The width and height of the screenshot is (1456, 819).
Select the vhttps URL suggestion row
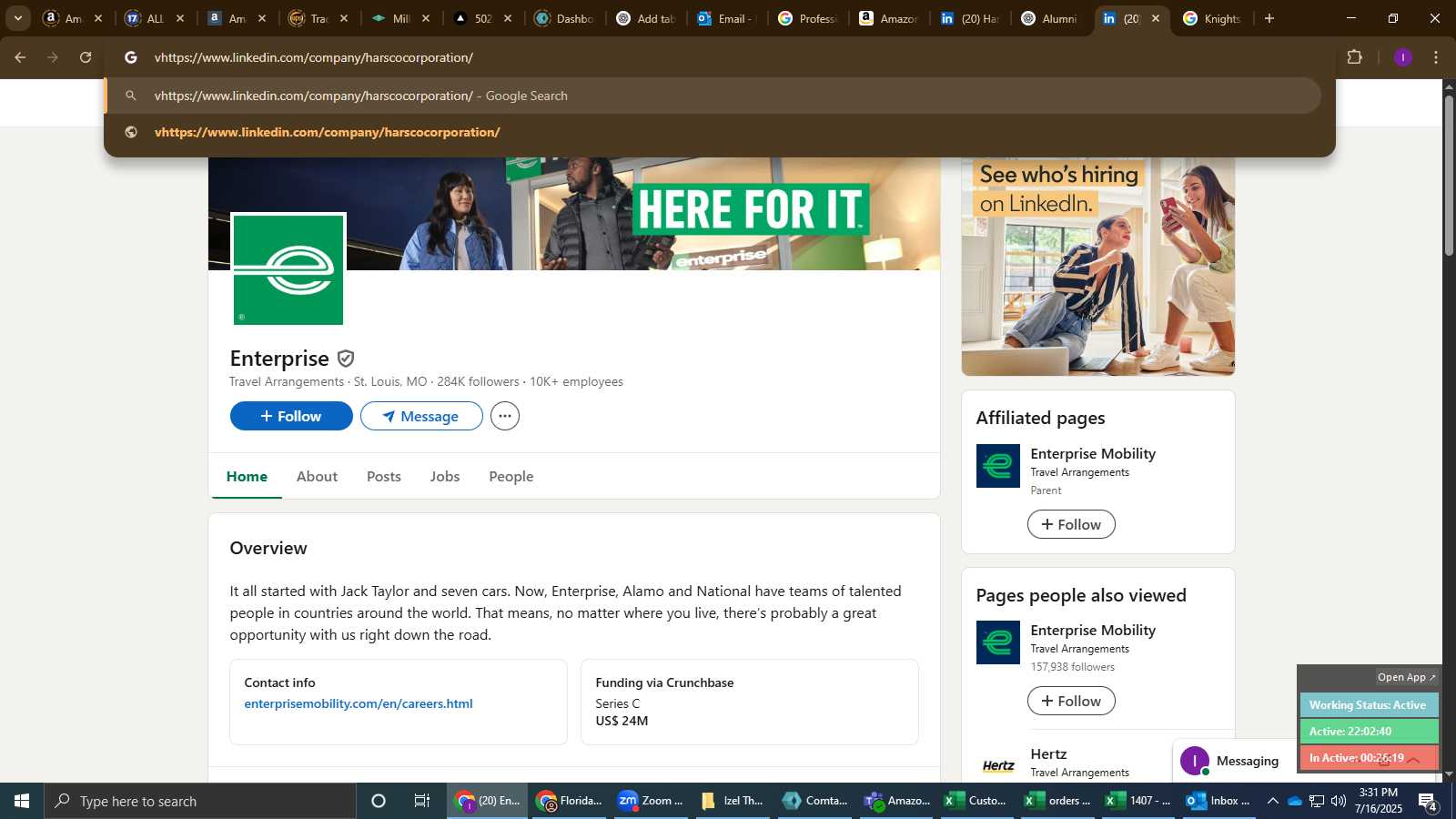coord(713,132)
